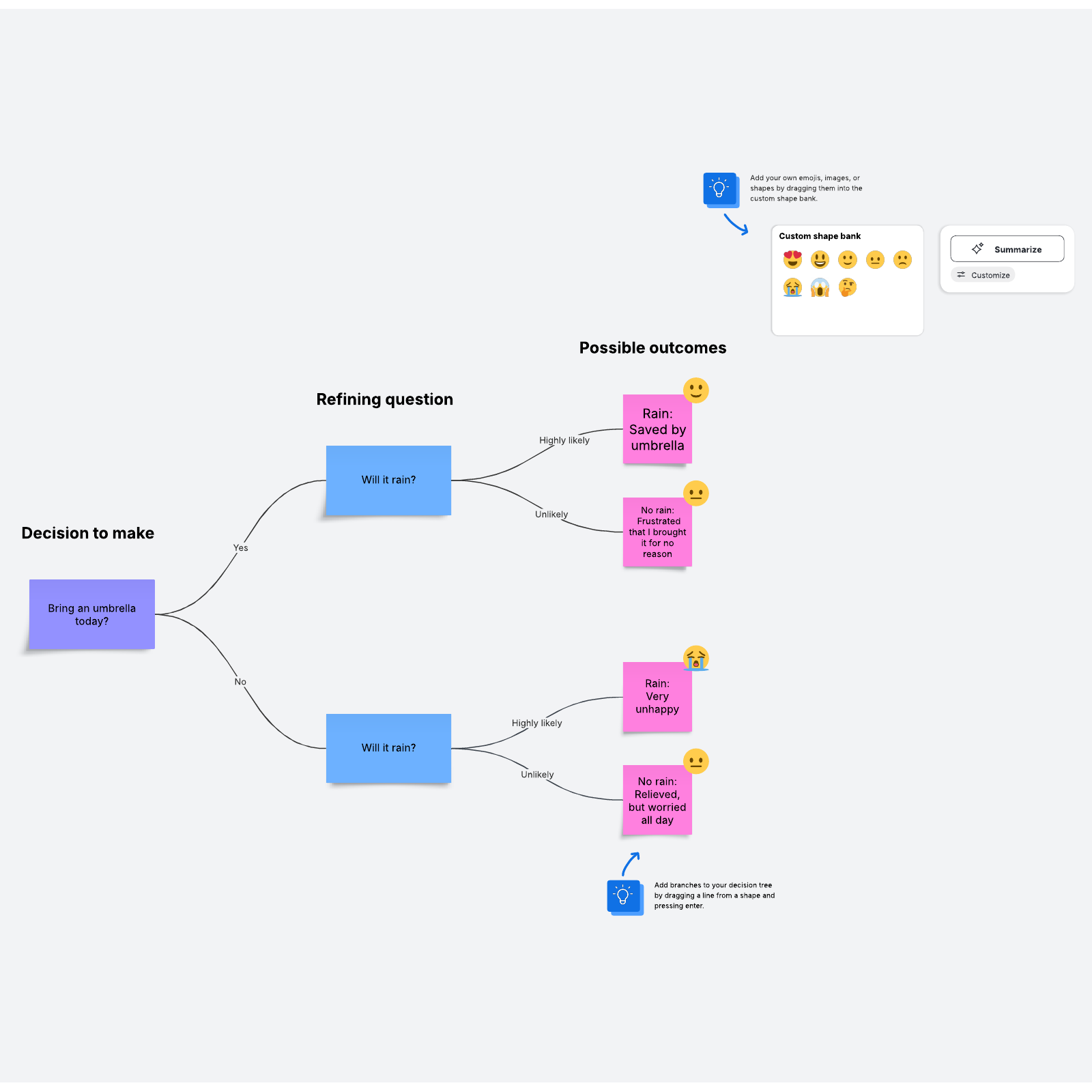Select 'Will it rain?' note on No branch
The height and width of the screenshot is (1092, 1092).
coord(388,748)
